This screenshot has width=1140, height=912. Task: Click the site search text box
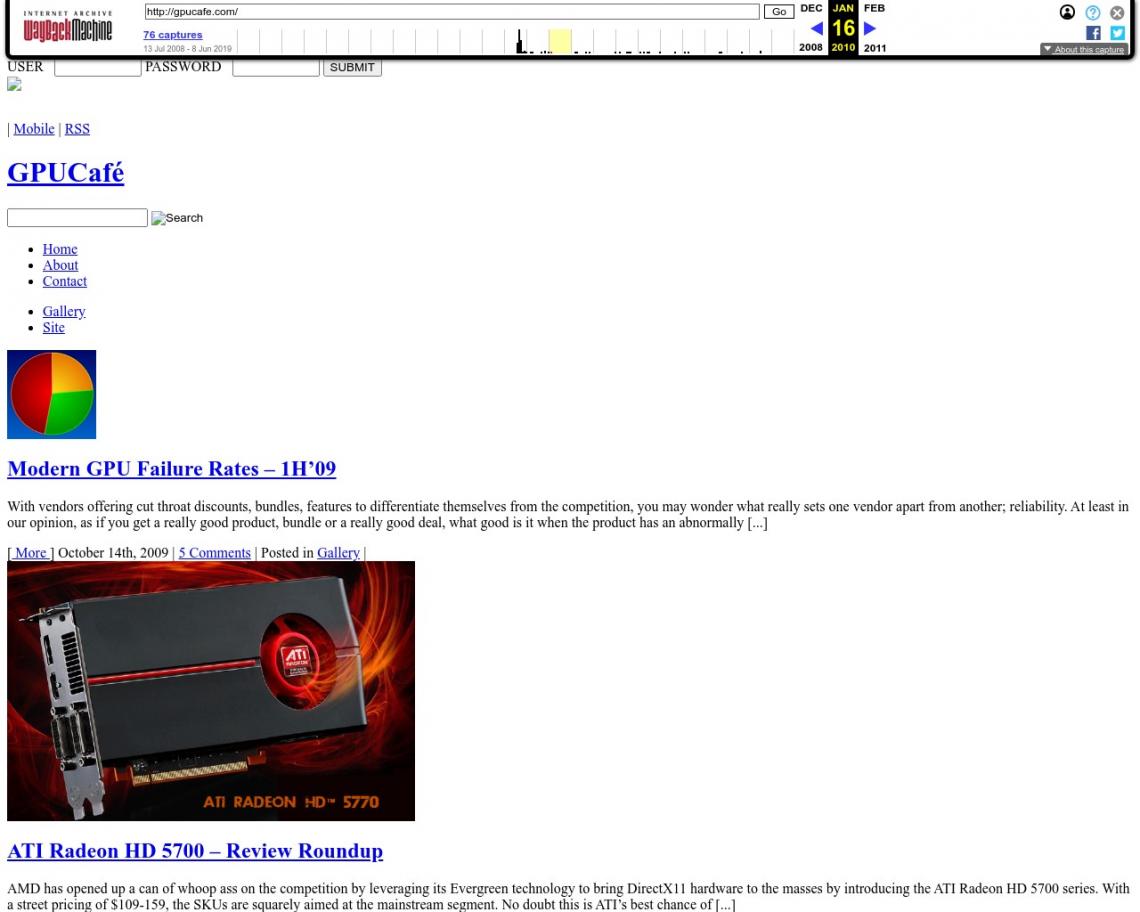(x=77, y=217)
